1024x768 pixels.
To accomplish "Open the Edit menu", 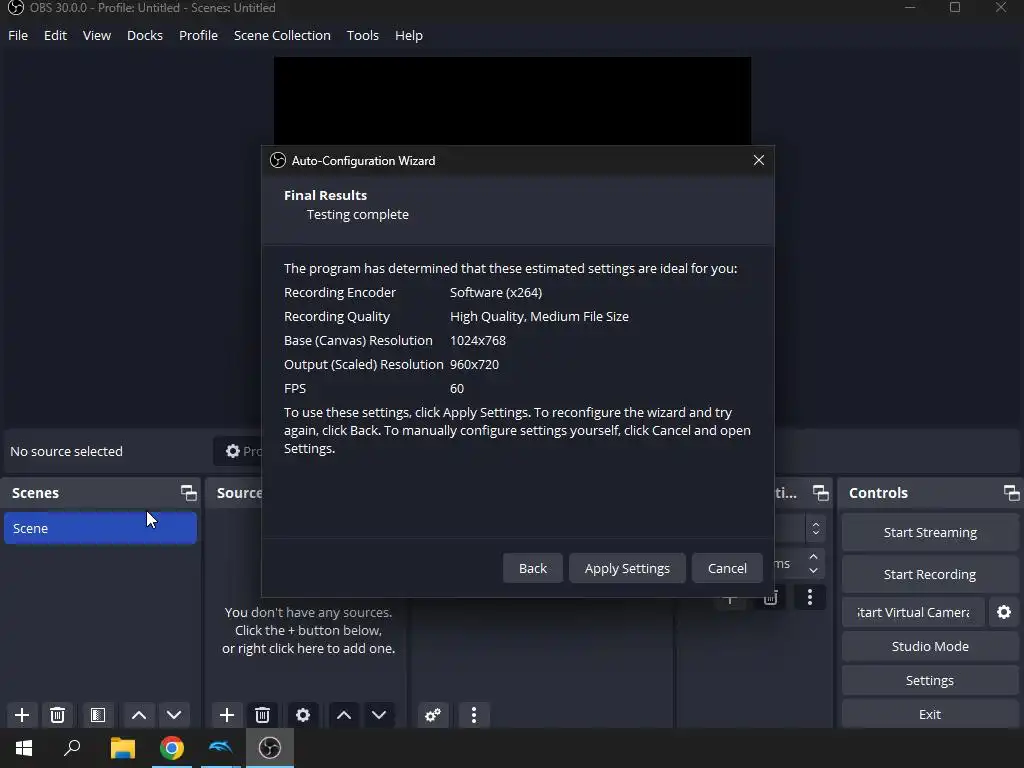I will coord(56,35).
